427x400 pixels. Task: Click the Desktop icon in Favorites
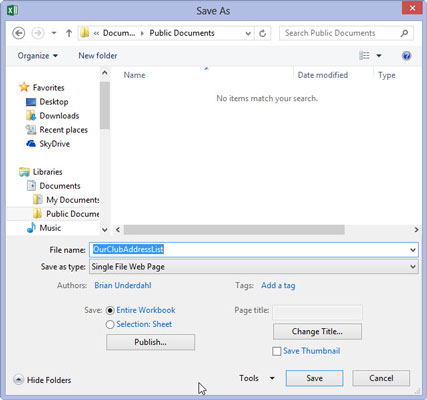point(31,102)
